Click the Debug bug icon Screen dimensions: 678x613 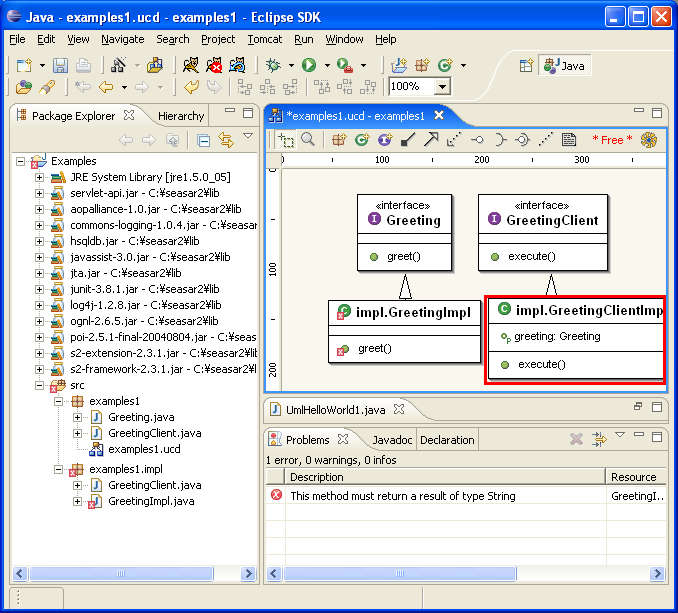[x=274, y=65]
